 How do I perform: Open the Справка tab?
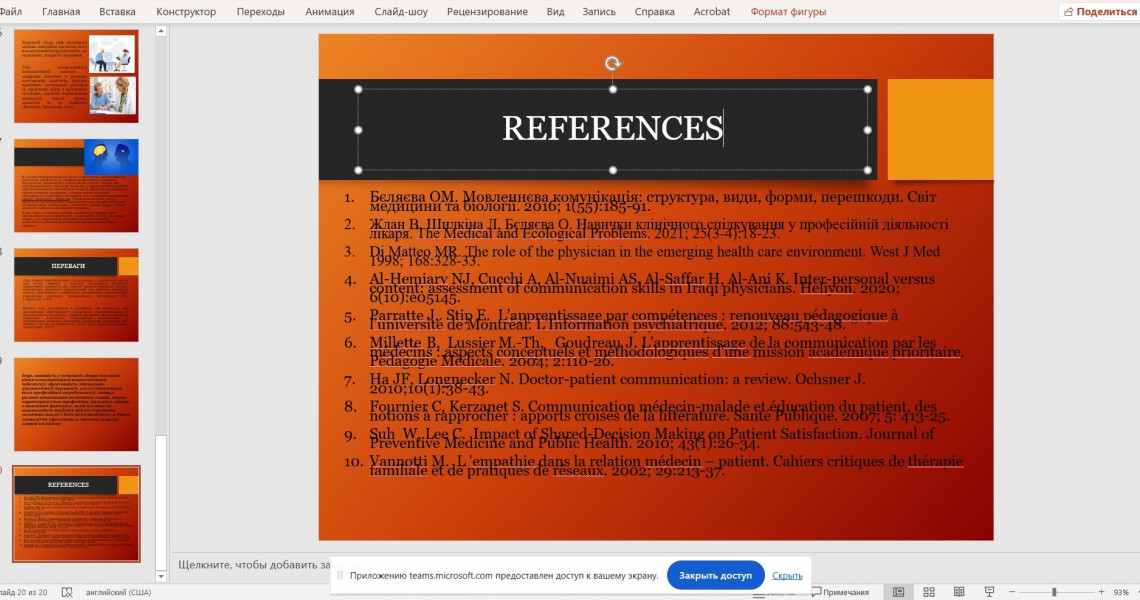[x=654, y=12]
